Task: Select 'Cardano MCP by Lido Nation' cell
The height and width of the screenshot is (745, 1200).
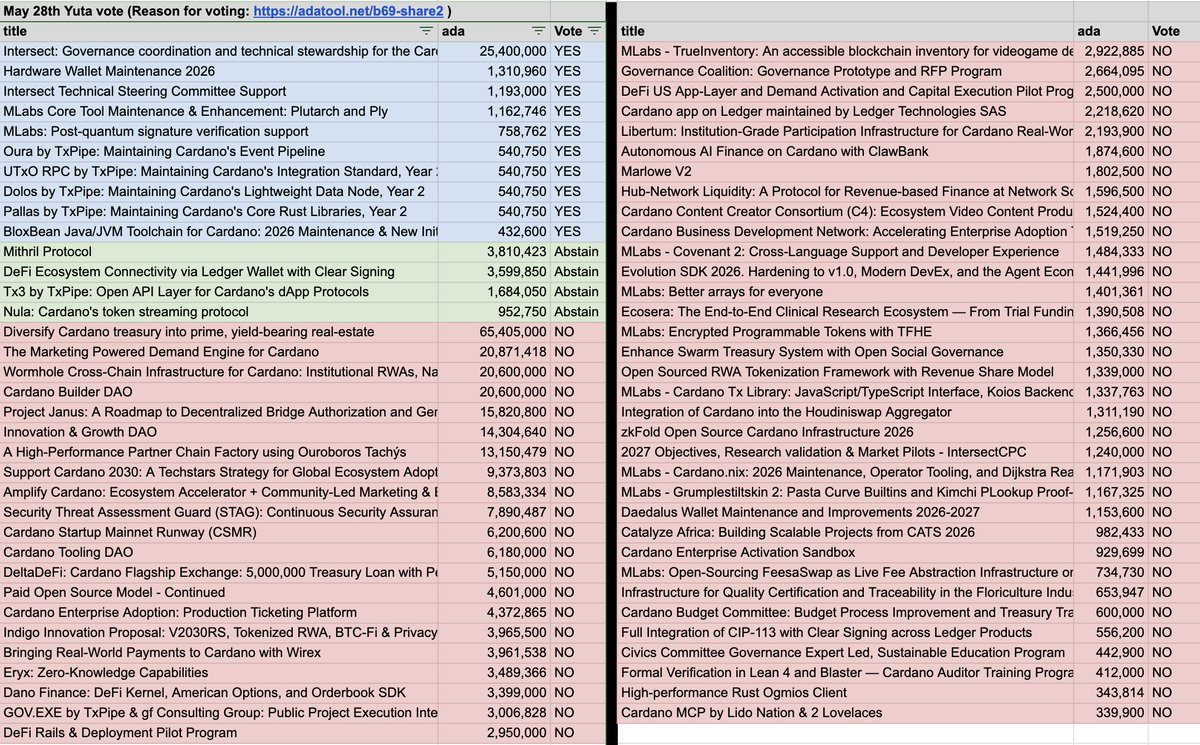Action: pyautogui.click(x=848, y=712)
